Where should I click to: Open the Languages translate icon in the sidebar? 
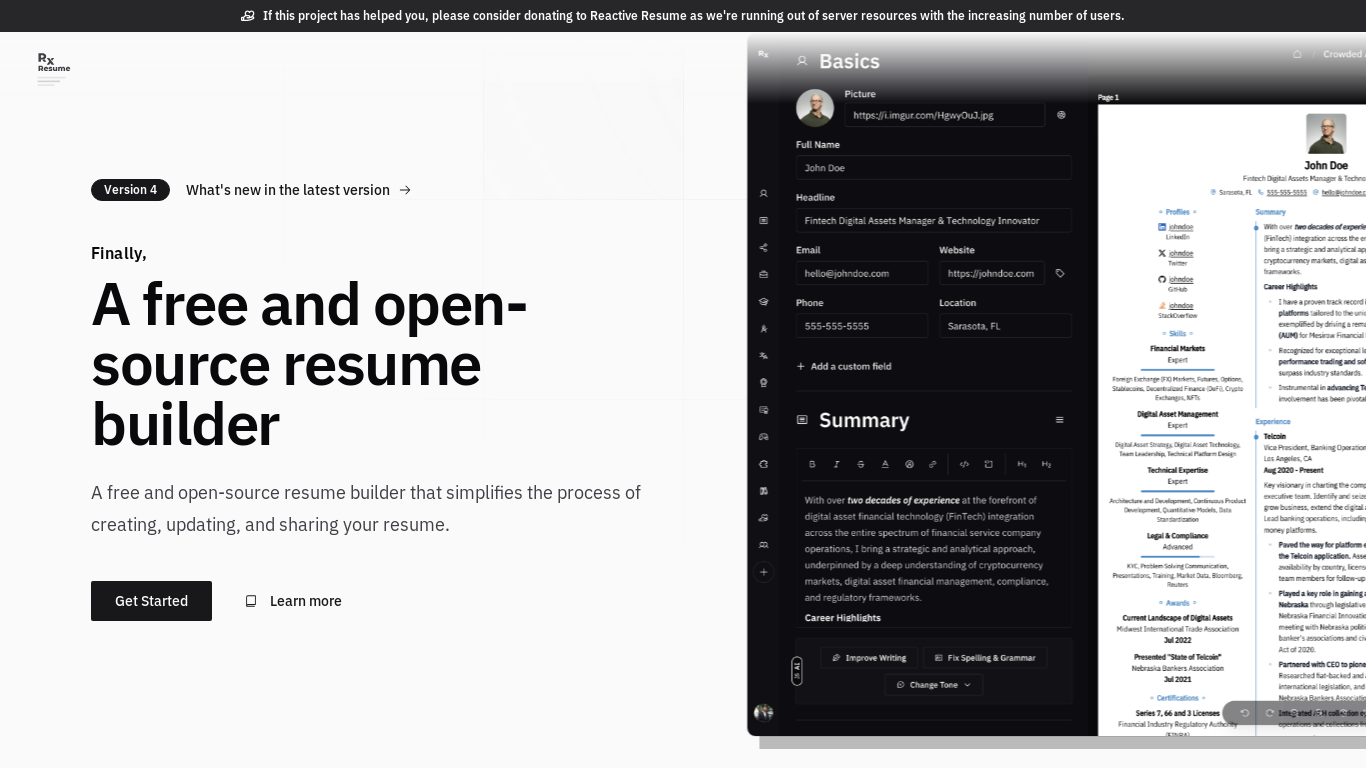(763, 355)
